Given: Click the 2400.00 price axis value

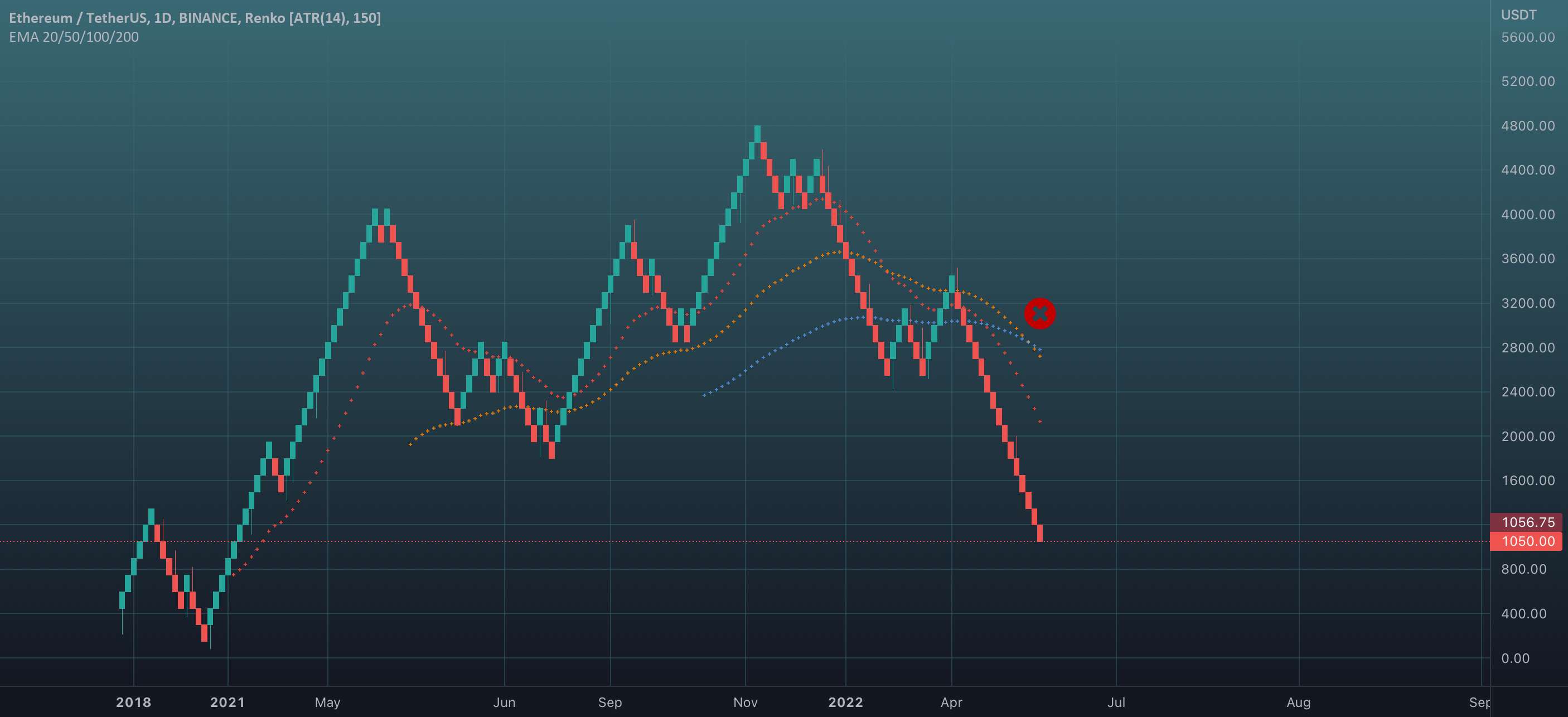Looking at the screenshot, I should pos(1528,391).
